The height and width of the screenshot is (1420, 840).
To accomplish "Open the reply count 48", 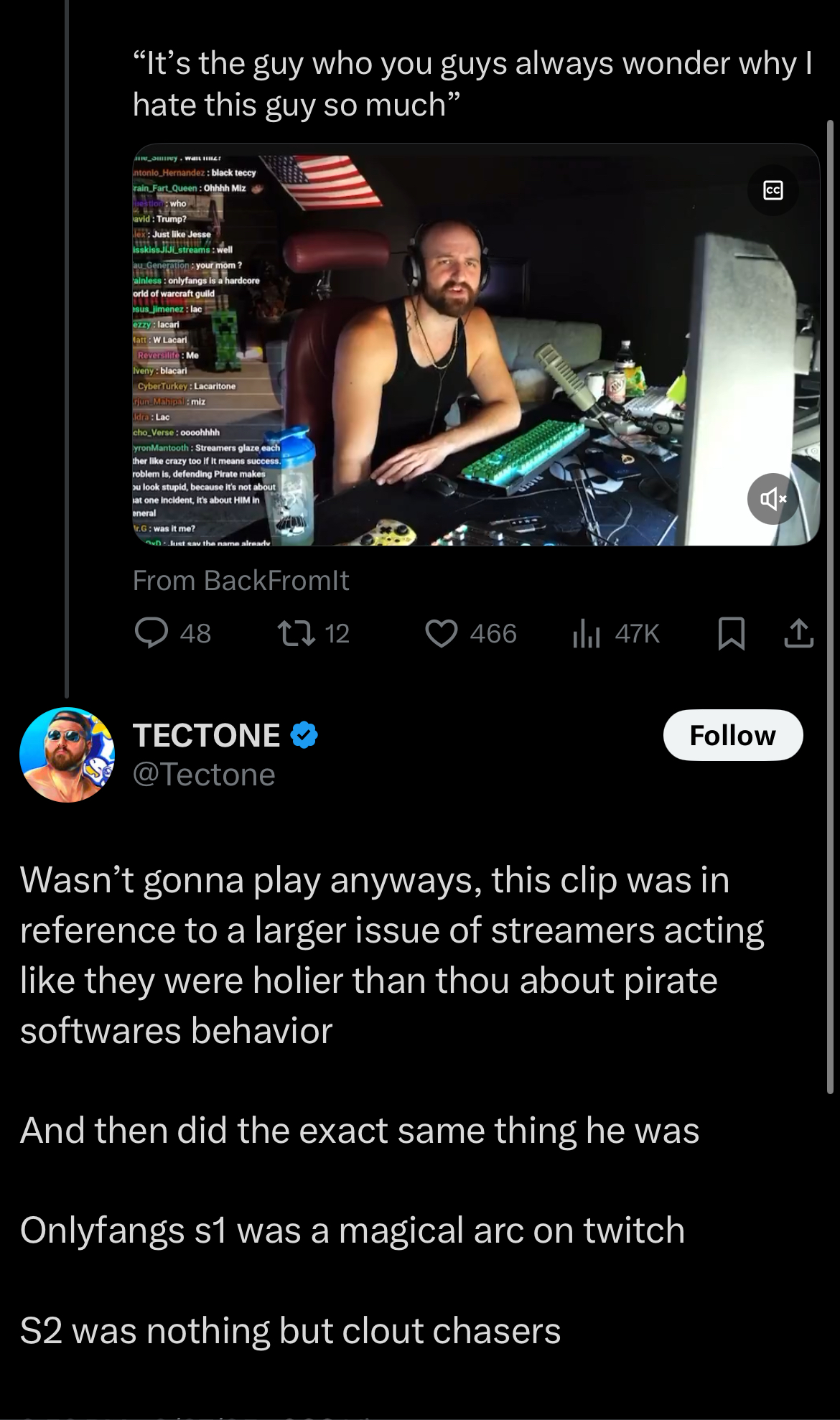I will (195, 633).
